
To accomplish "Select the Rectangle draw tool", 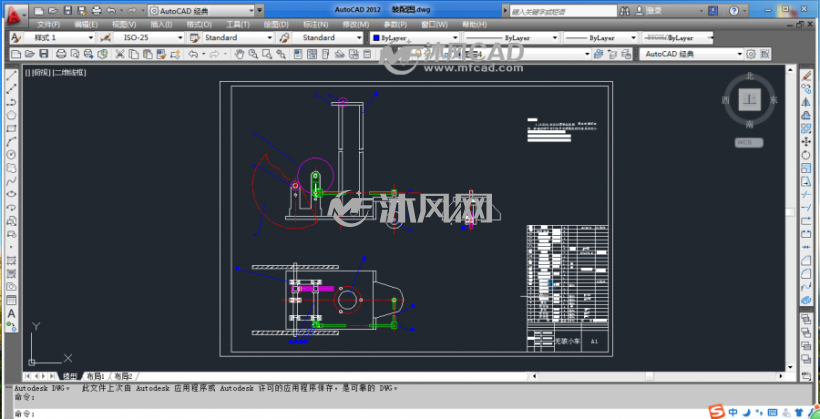I will click(x=11, y=128).
